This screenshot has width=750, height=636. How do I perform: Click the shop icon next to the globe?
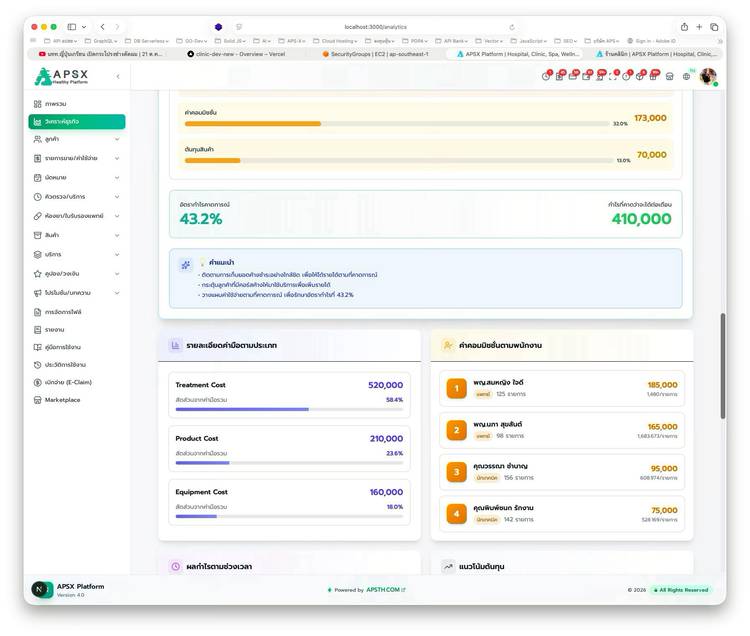point(669,76)
